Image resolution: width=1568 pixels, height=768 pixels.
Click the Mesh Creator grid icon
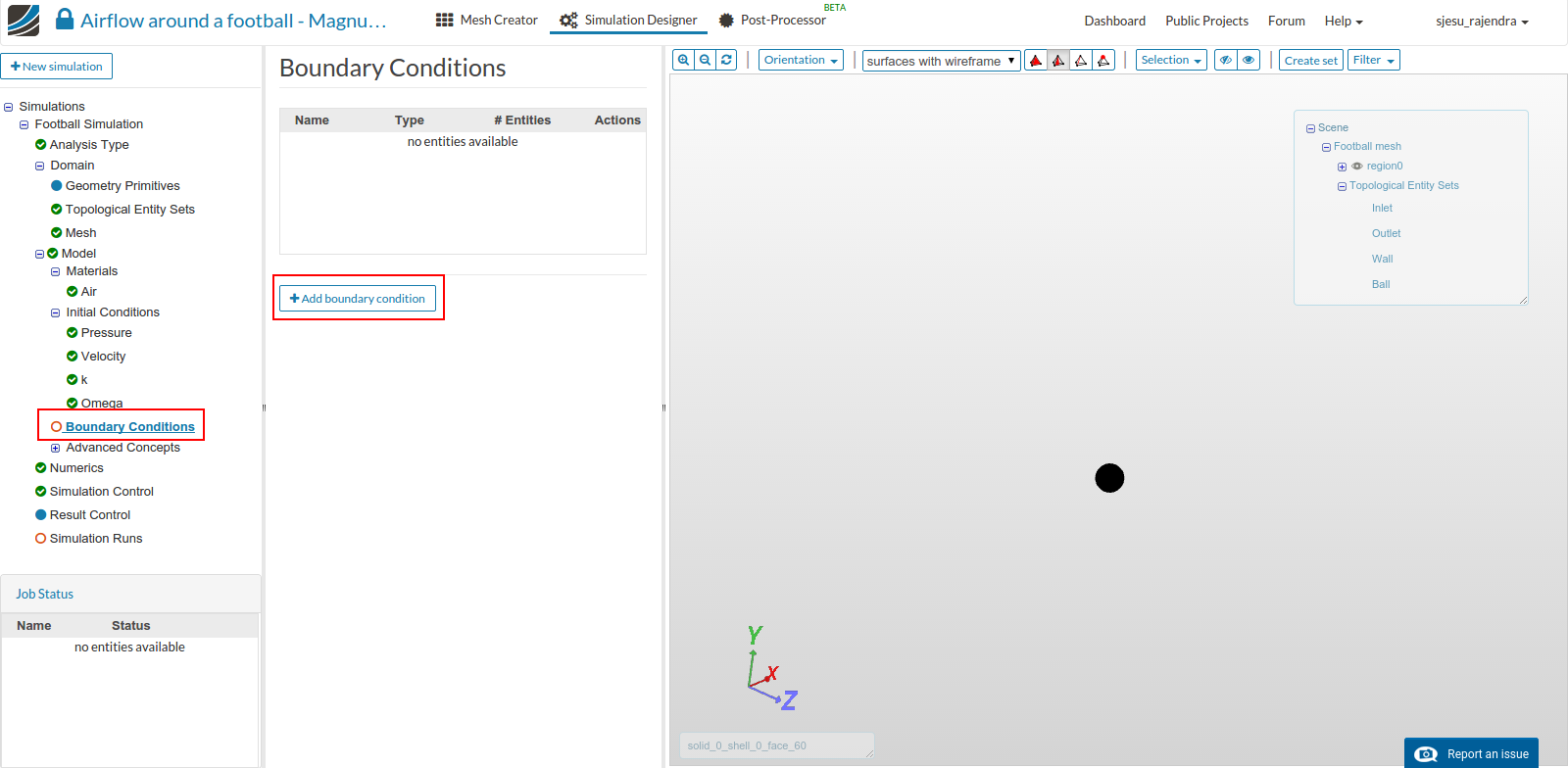[445, 20]
